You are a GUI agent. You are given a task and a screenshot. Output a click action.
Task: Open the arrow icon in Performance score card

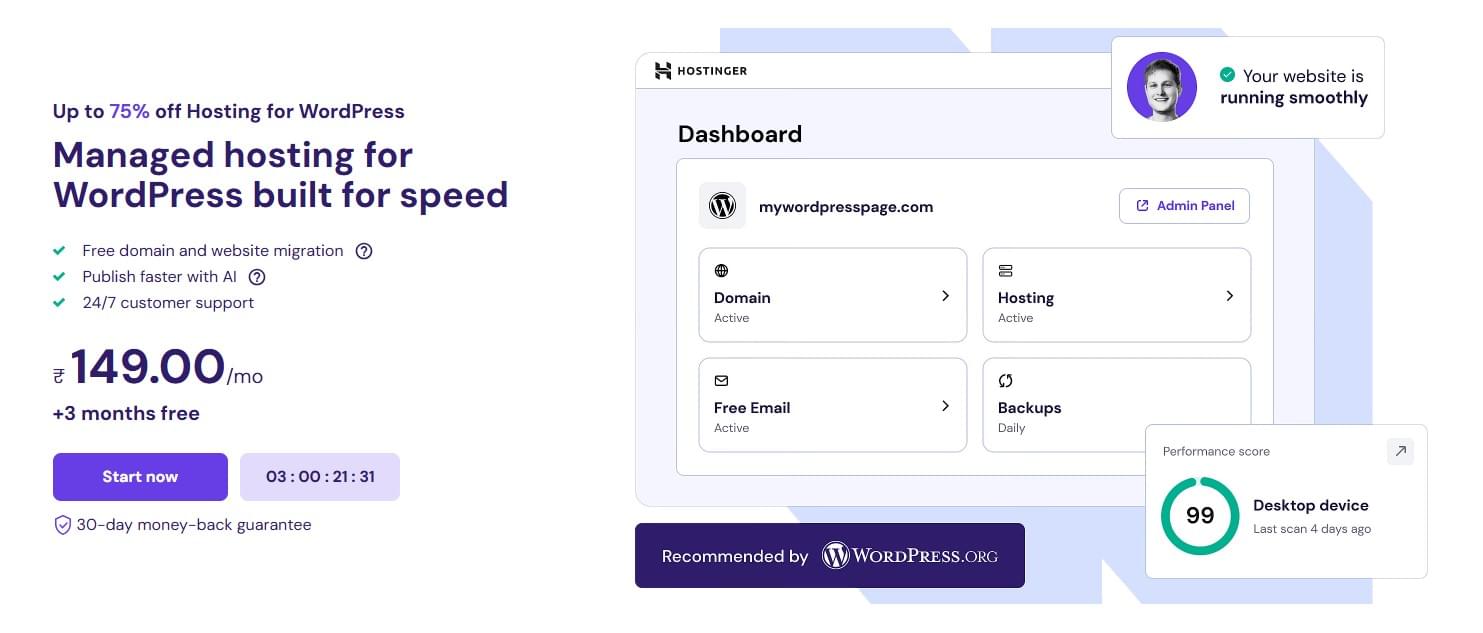(1400, 452)
